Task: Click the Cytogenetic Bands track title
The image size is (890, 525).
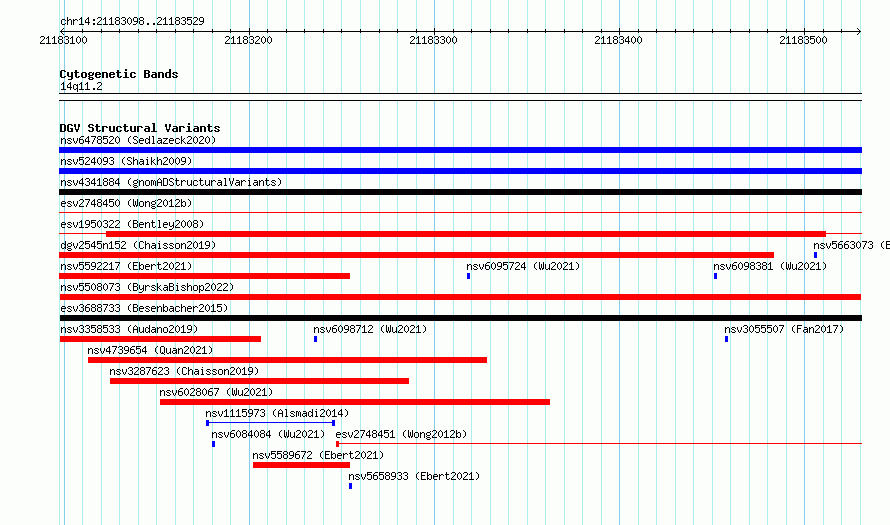Action: (119, 74)
